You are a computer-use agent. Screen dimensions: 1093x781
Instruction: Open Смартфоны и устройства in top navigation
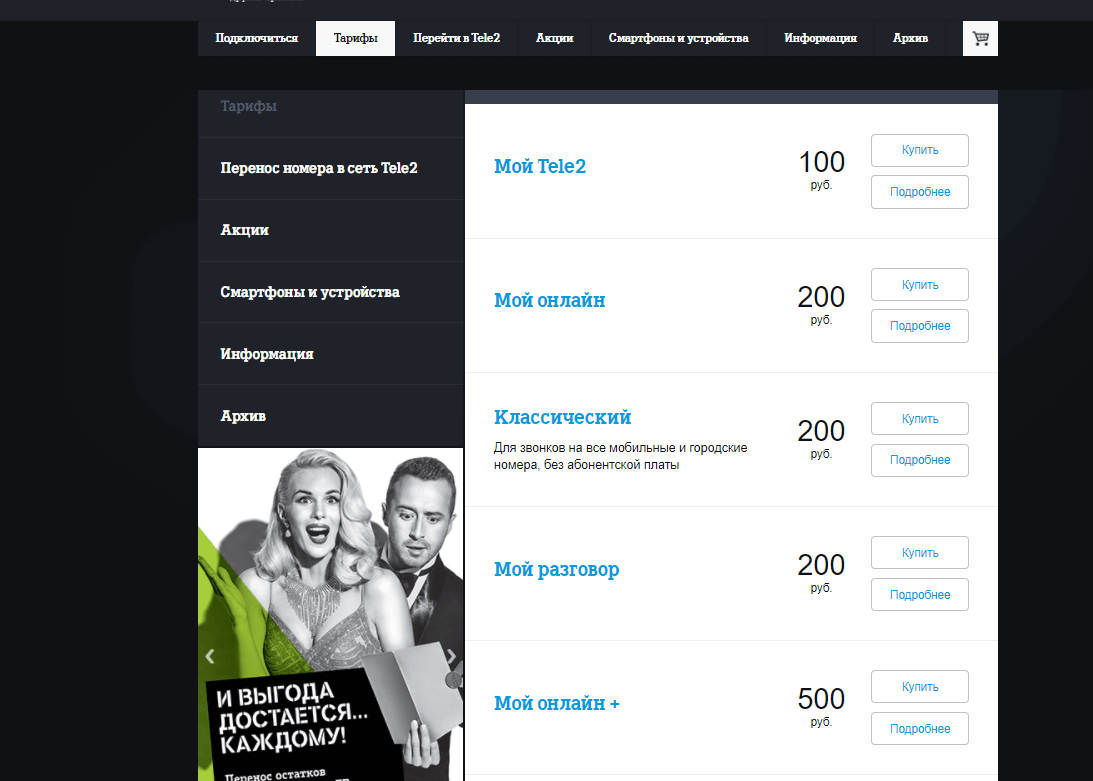coord(678,38)
